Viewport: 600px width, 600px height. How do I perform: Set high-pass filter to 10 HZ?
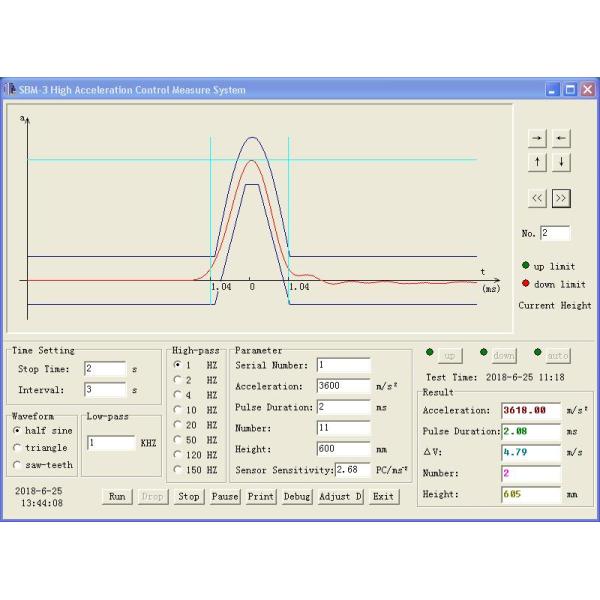pos(178,409)
